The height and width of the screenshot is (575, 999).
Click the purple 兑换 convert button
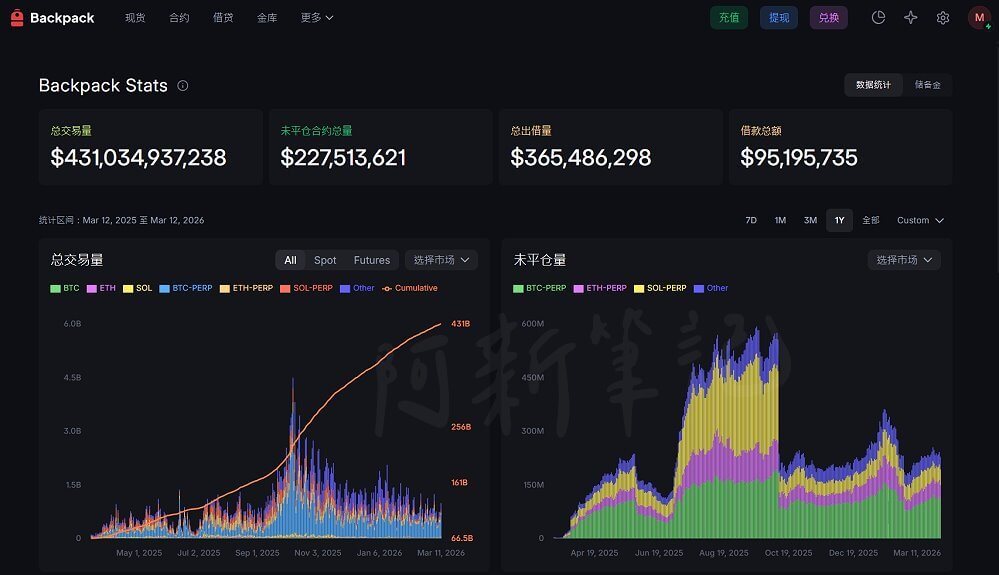pyautogui.click(x=828, y=18)
